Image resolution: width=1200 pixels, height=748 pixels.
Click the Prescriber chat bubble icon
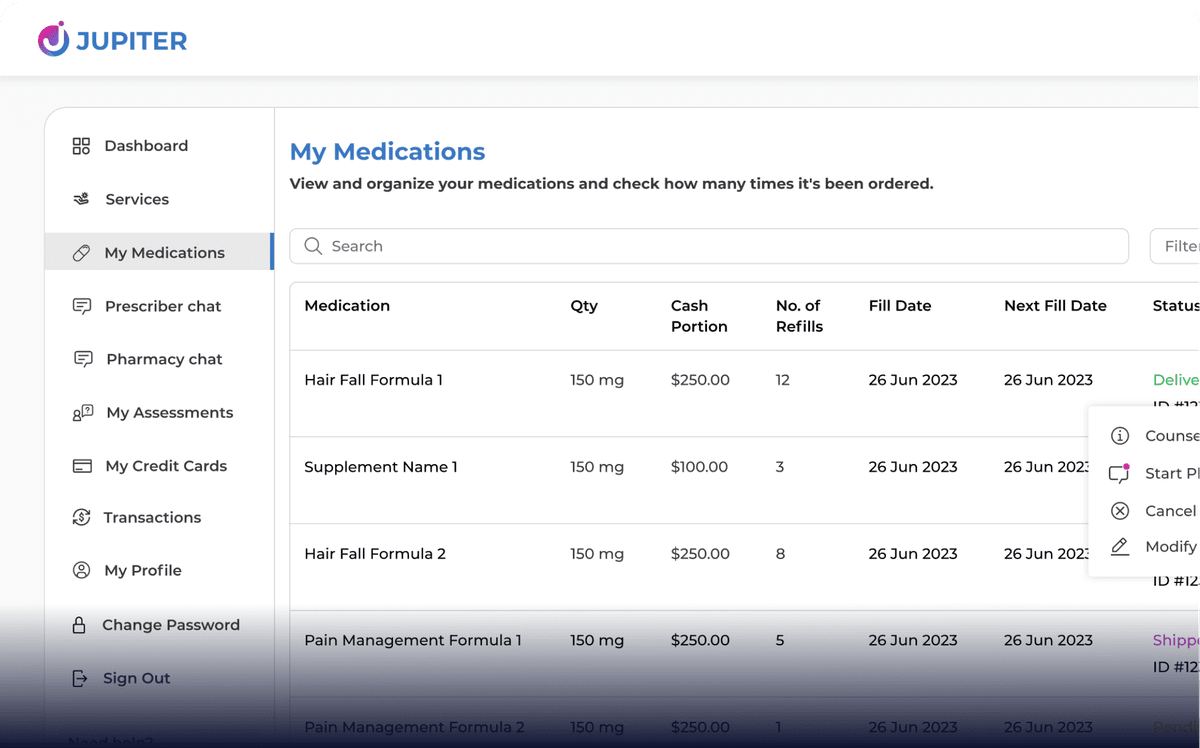click(x=82, y=306)
